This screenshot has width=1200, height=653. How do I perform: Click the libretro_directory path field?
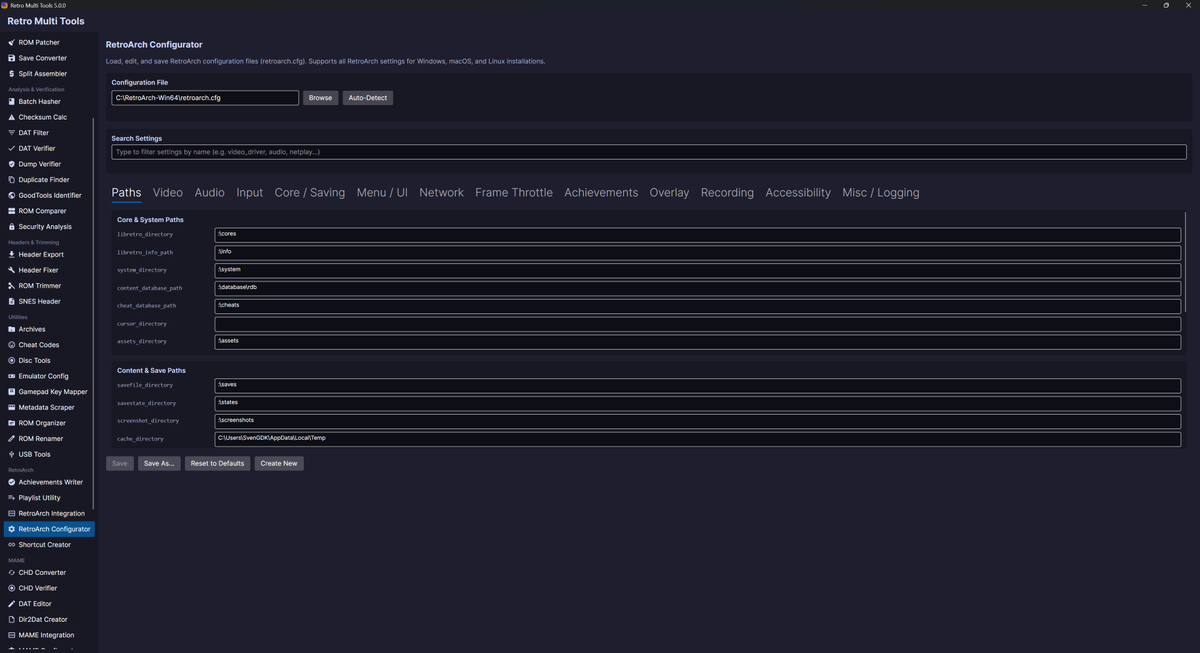point(698,235)
